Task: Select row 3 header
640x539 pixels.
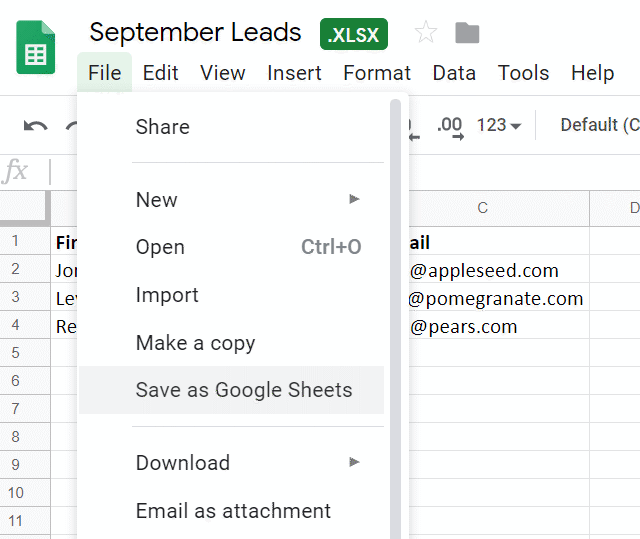Action: pyautogui.click(x=25, y=297)
